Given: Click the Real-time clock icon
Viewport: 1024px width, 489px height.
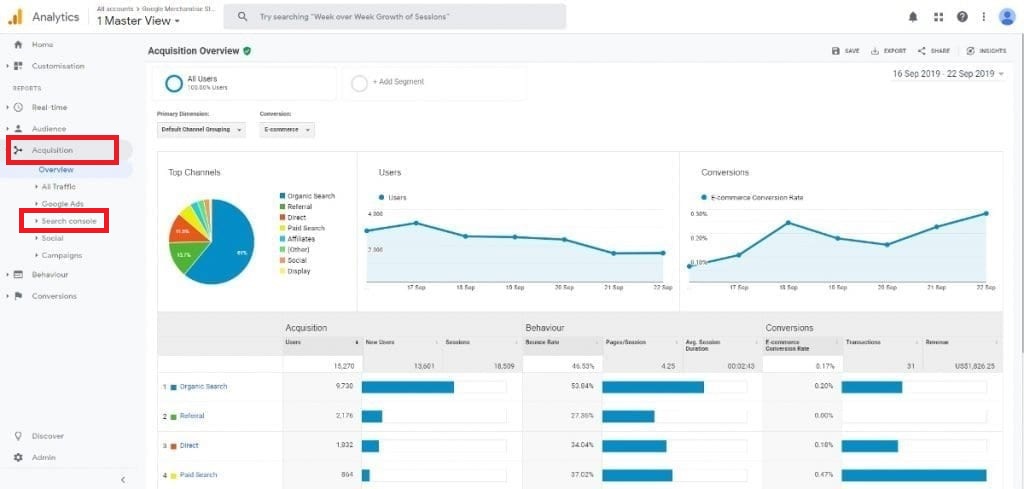Looking at the screenshot, I should (18, 107).
